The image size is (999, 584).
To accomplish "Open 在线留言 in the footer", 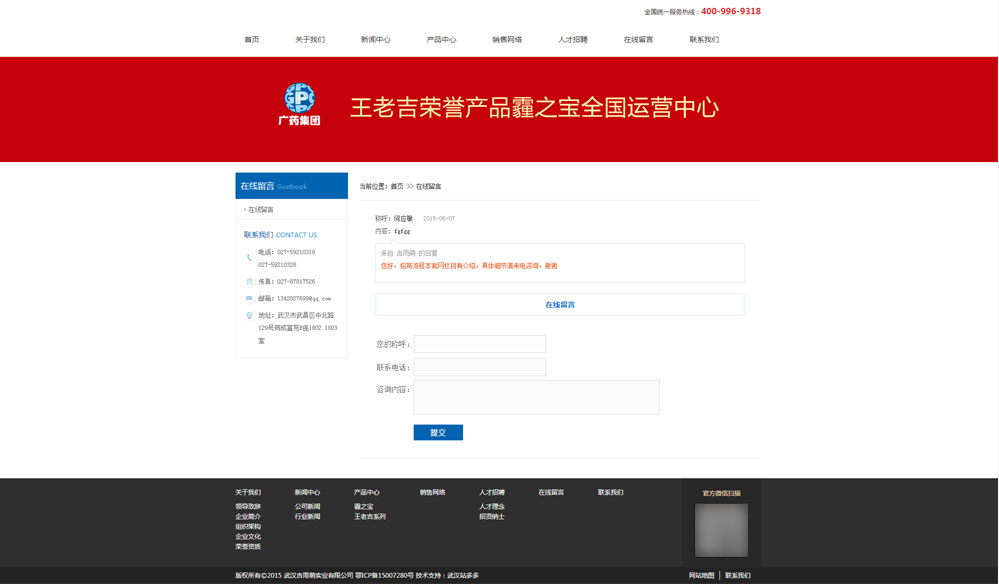I will [551, 492].
